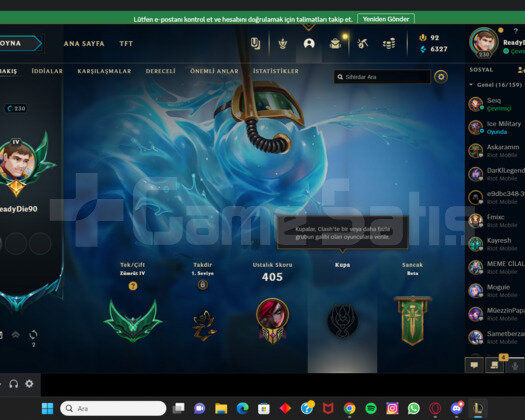The height and width of the screenshot is (420, 525).
Task: Open the İSTATİSTİKLER tab
Action: [x=276, y=71]
